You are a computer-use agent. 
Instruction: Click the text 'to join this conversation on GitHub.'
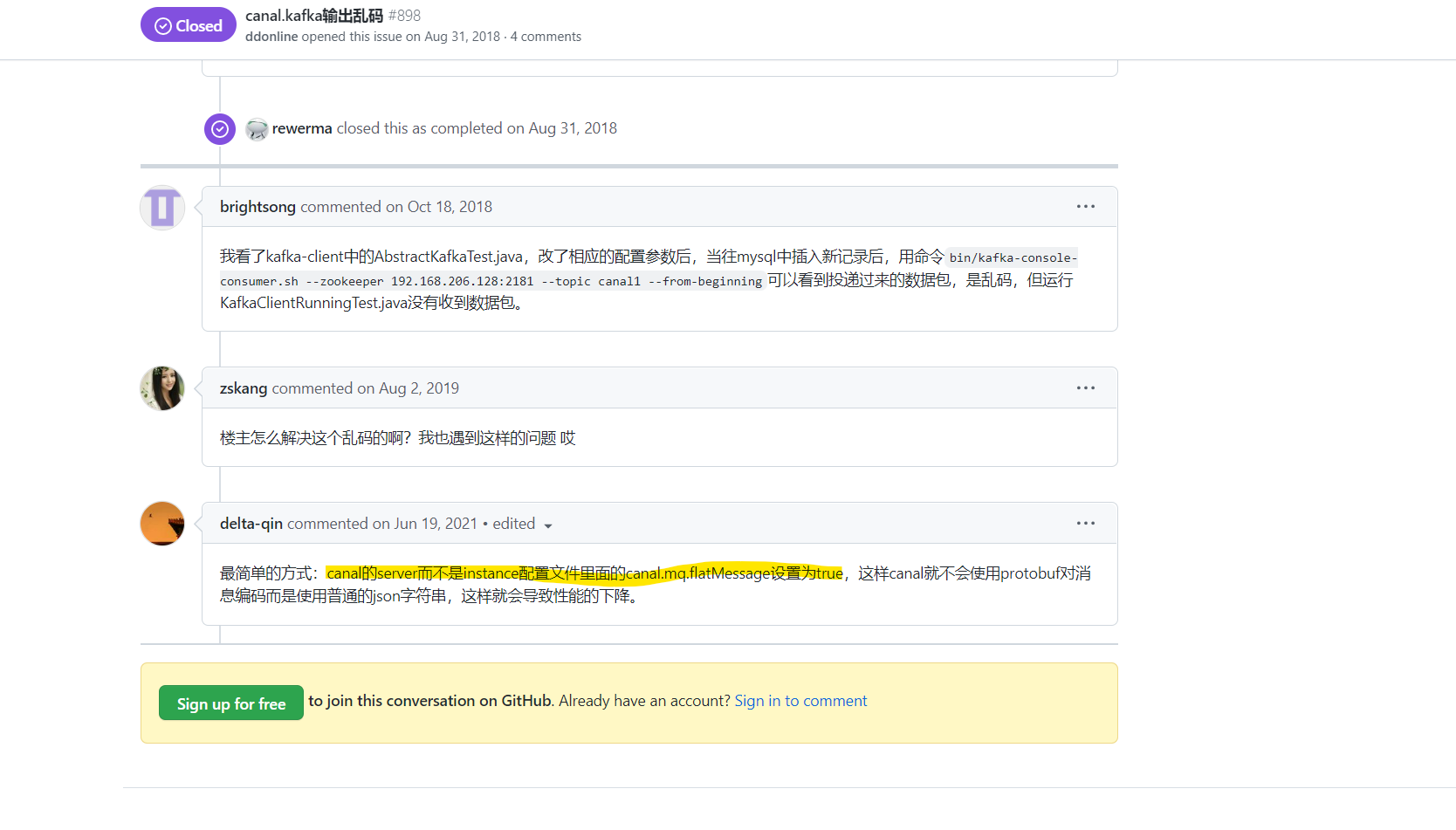coord(431,701)
